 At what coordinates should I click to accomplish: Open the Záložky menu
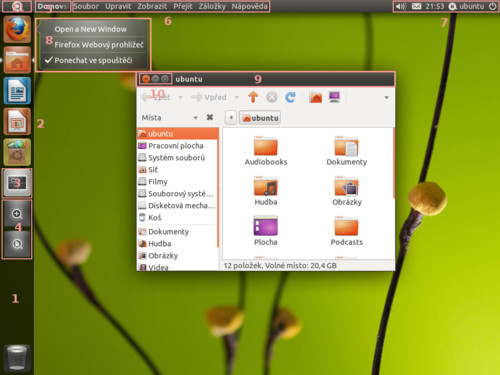point(212,6)
